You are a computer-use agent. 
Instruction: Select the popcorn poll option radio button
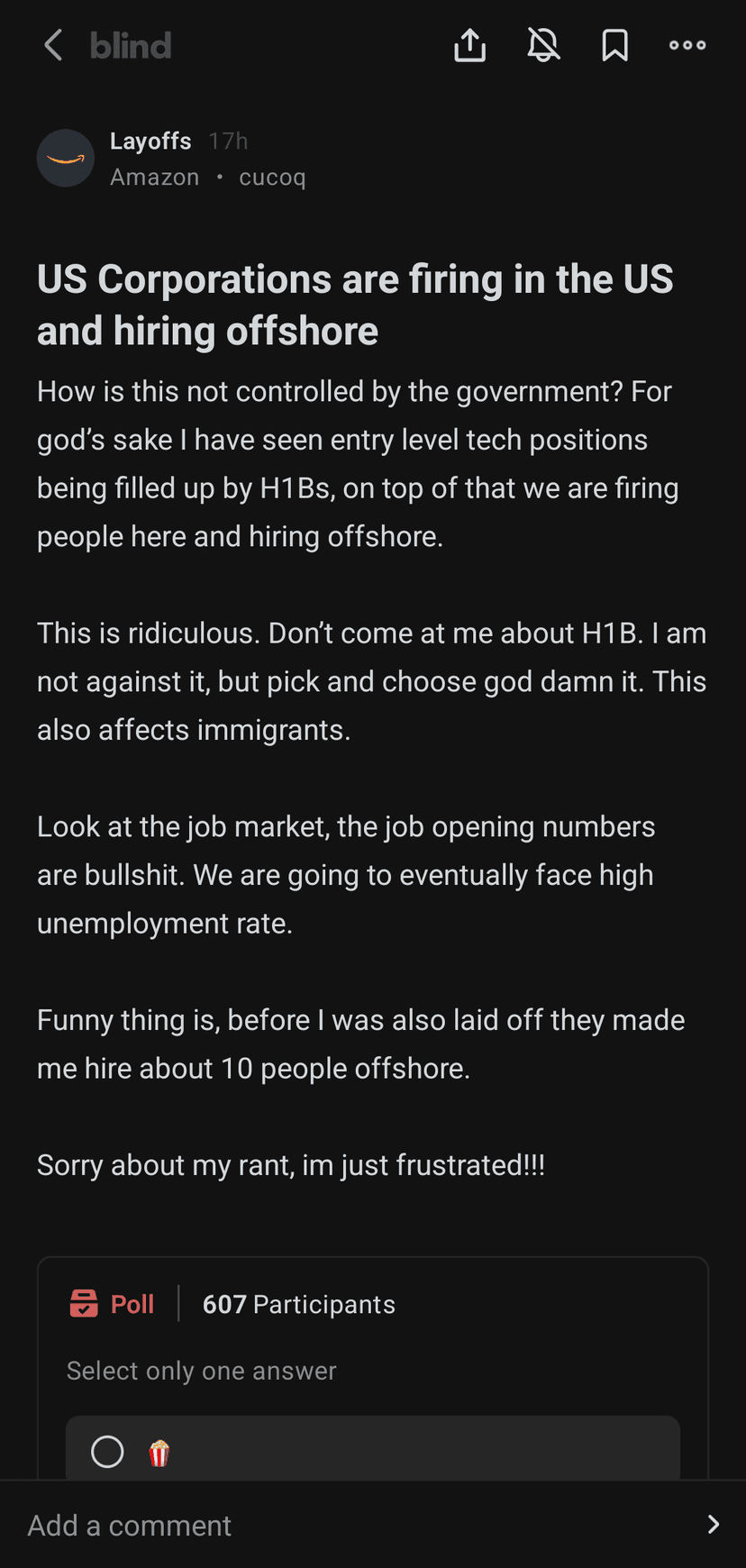click(x=107, y=1452)
